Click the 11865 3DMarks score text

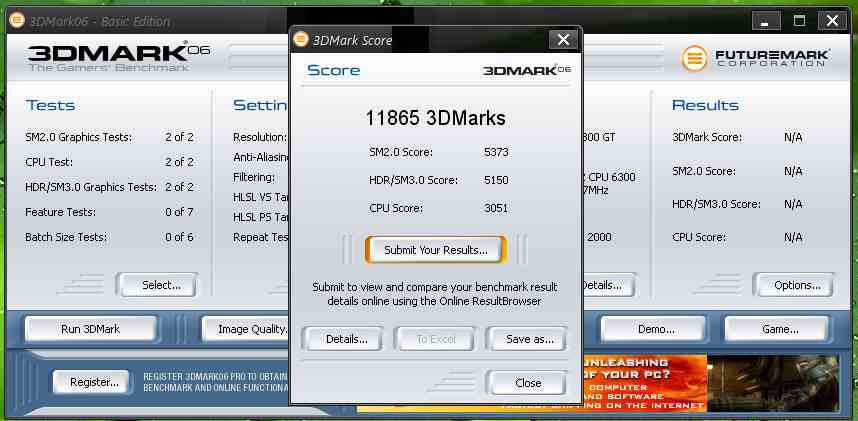pyautogui.click(x=436, y=118)
